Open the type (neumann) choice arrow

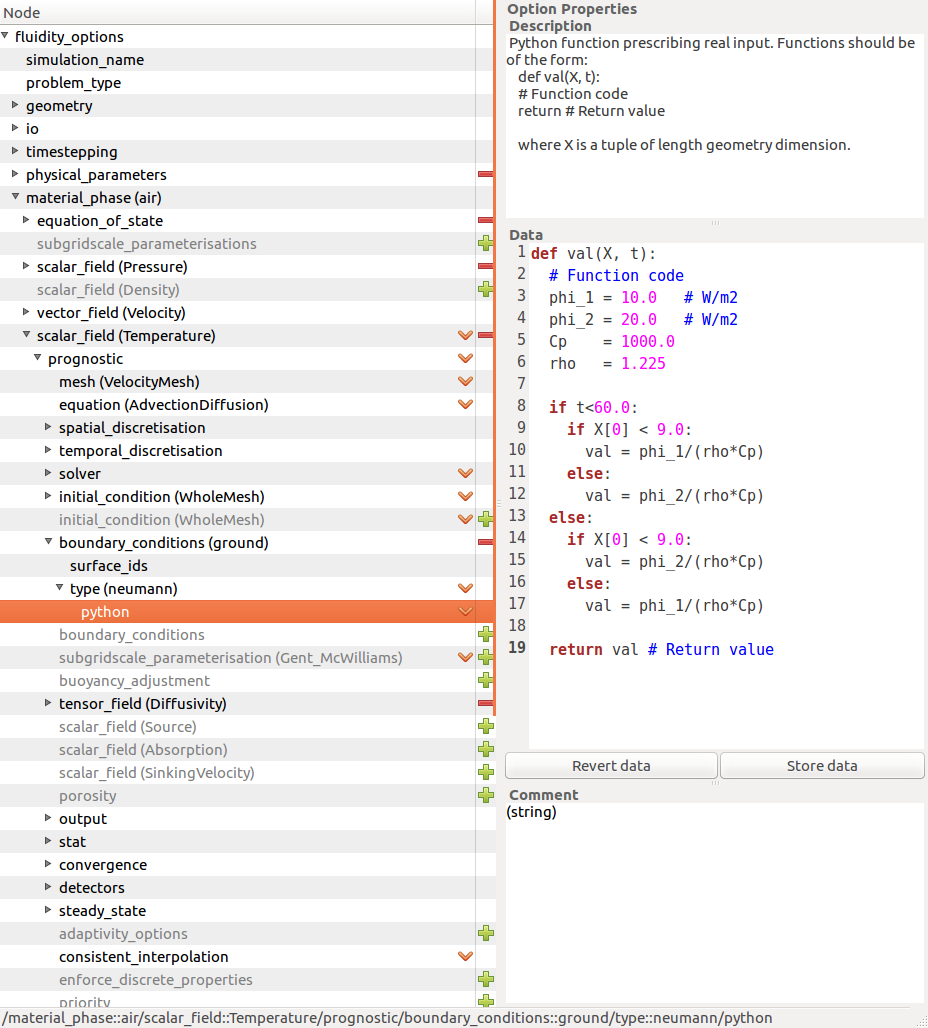click(466, 588)
